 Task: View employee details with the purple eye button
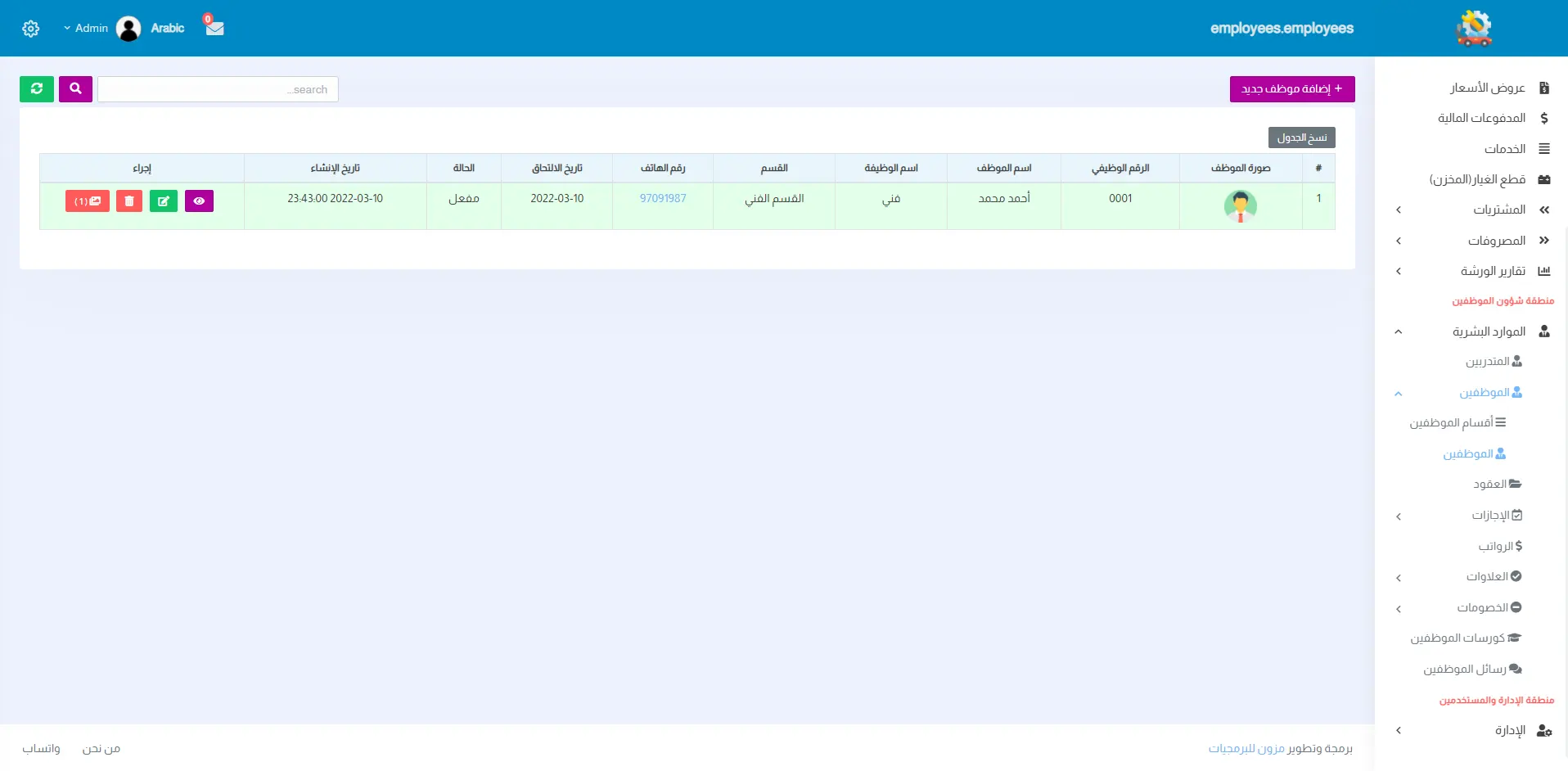199,201
